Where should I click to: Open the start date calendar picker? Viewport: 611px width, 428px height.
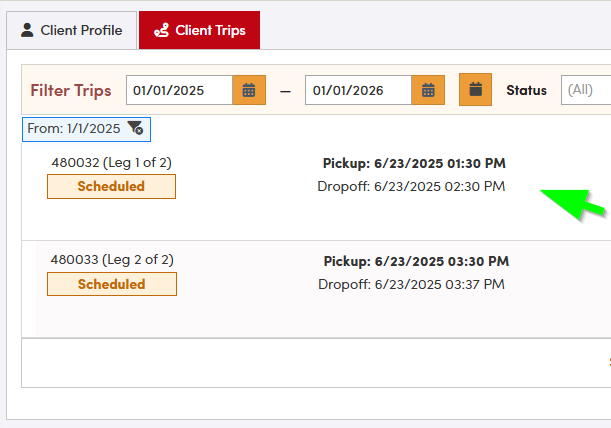(249, 90)
